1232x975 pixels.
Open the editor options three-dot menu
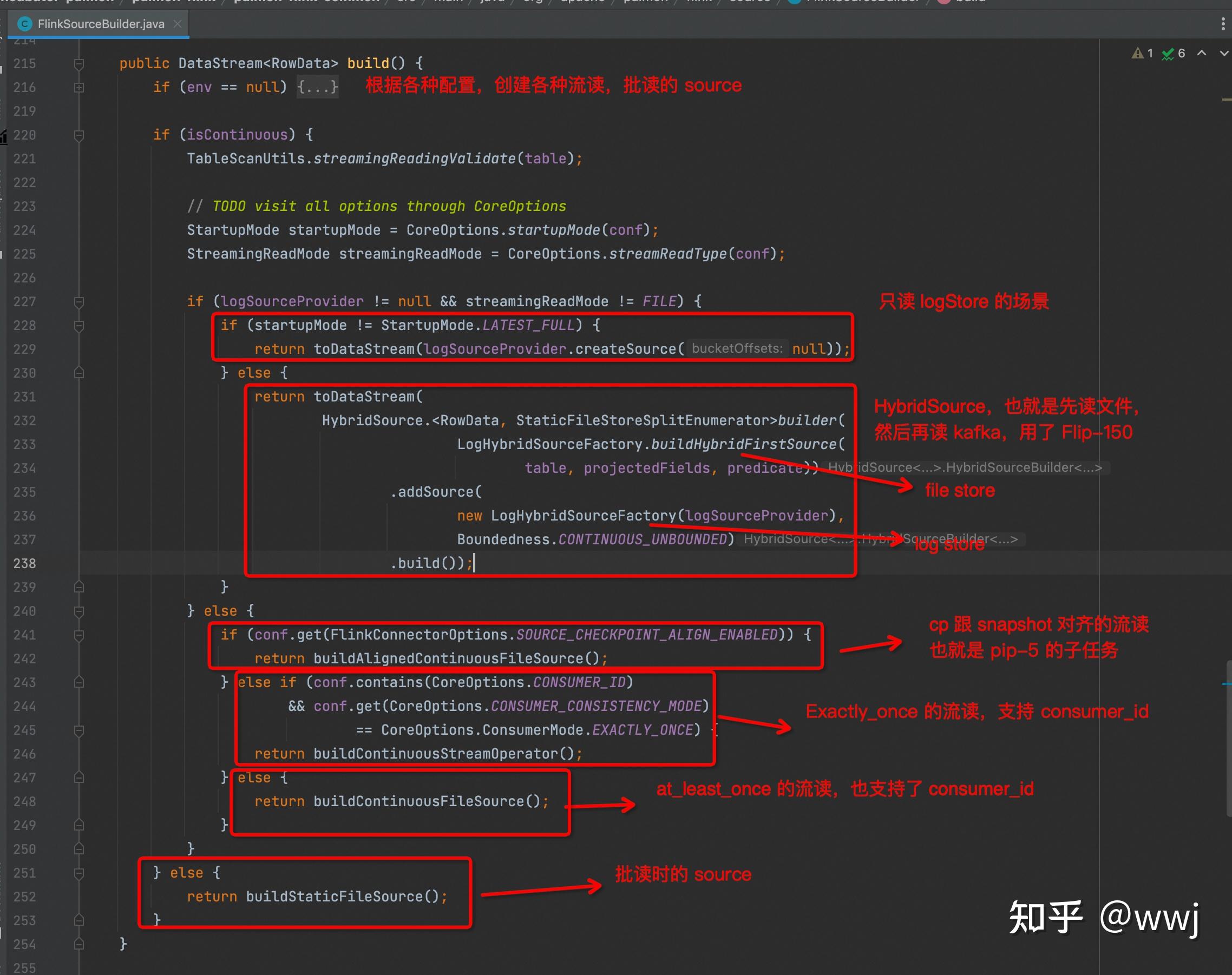click(x=1223, y=23)
